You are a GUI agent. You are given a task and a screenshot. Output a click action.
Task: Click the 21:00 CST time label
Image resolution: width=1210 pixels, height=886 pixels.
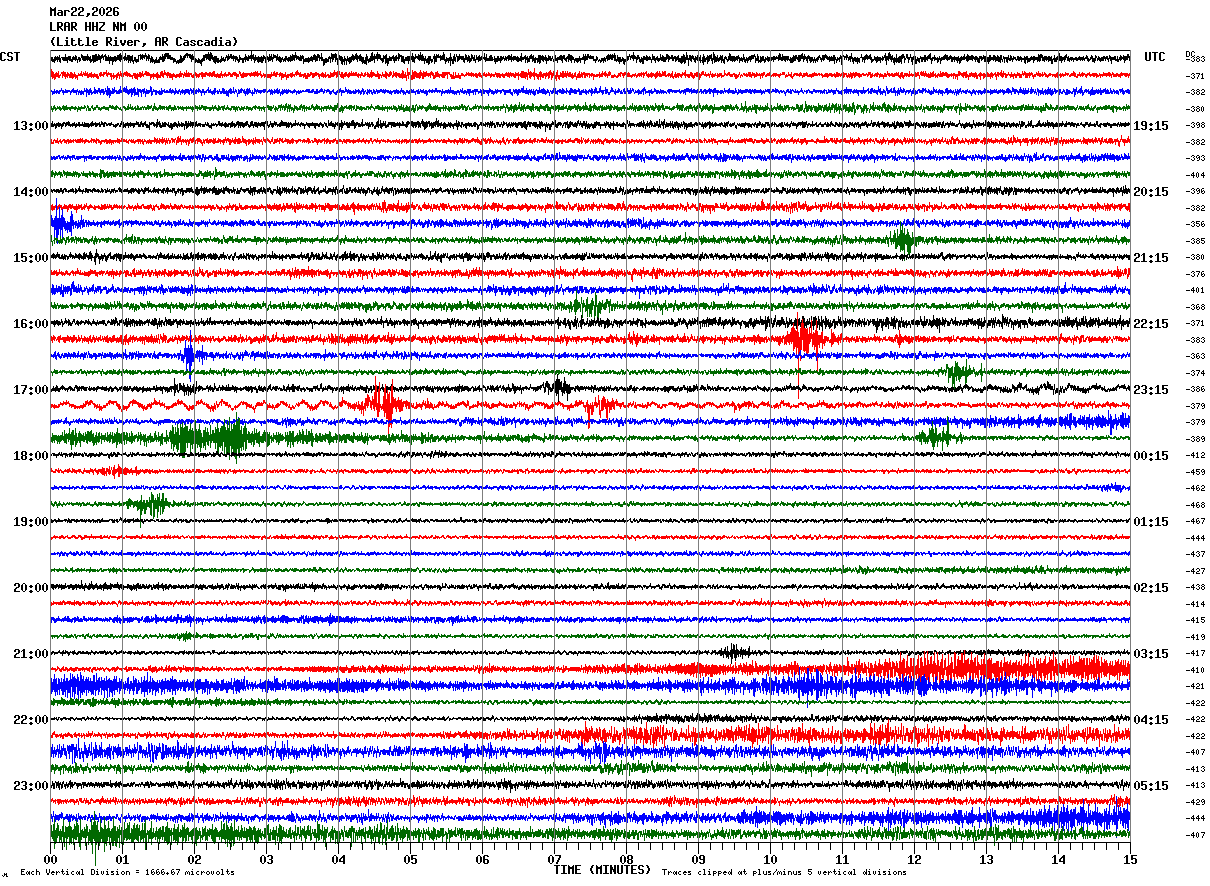pos(30,654)
